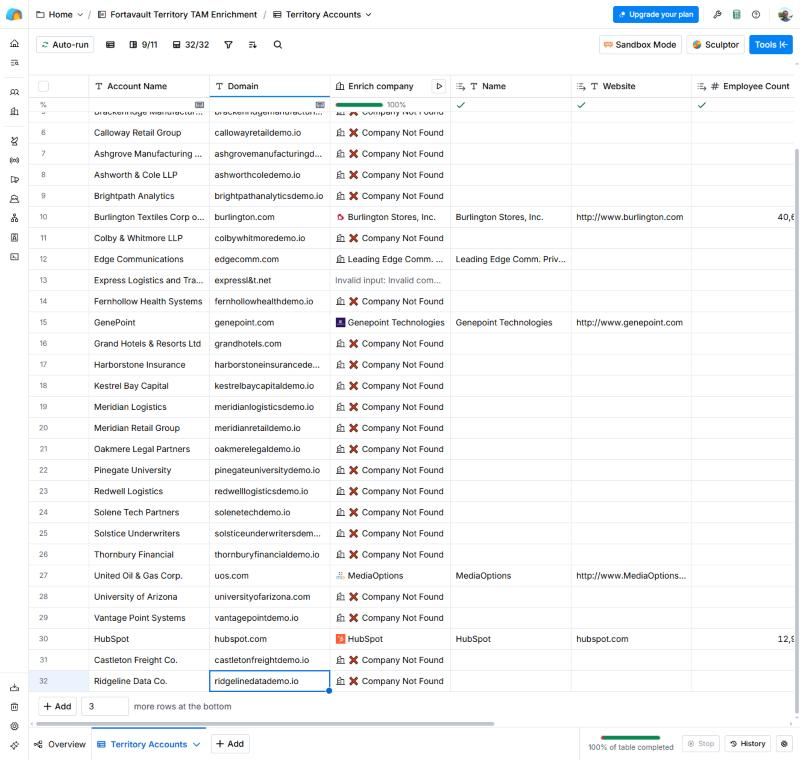Open the History button
Viewport: 800px width, 760px height.
748,744
